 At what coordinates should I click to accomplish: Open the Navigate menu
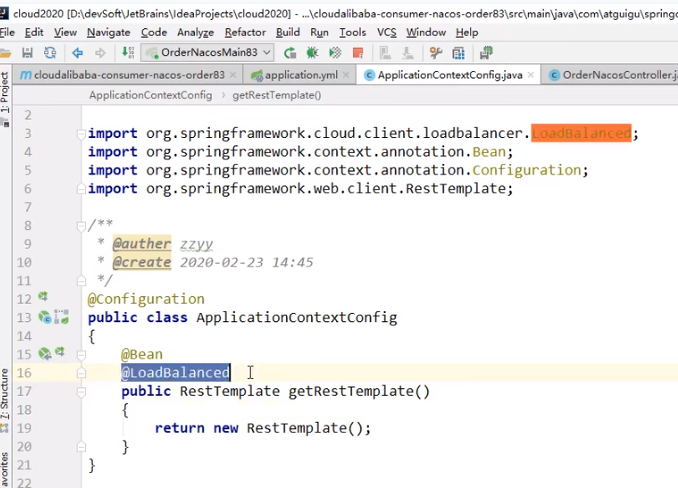click(109, 32)
